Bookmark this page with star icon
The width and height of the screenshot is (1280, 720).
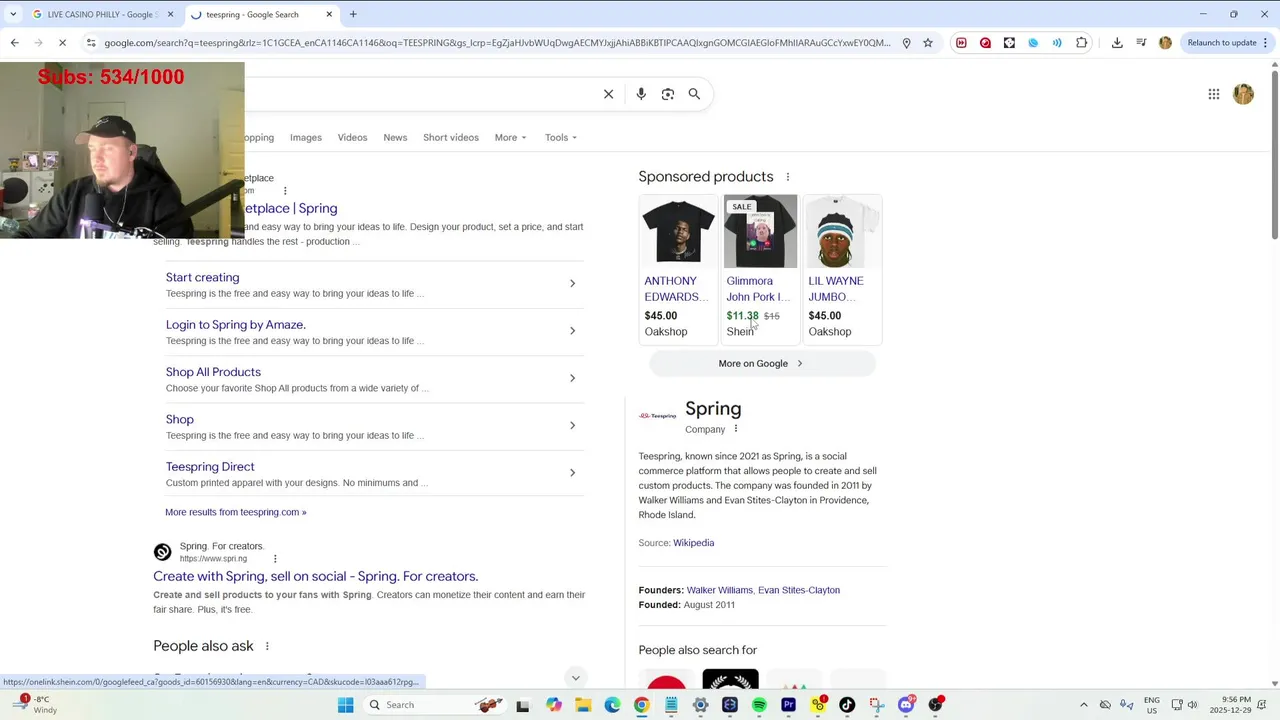click(928, 43)
